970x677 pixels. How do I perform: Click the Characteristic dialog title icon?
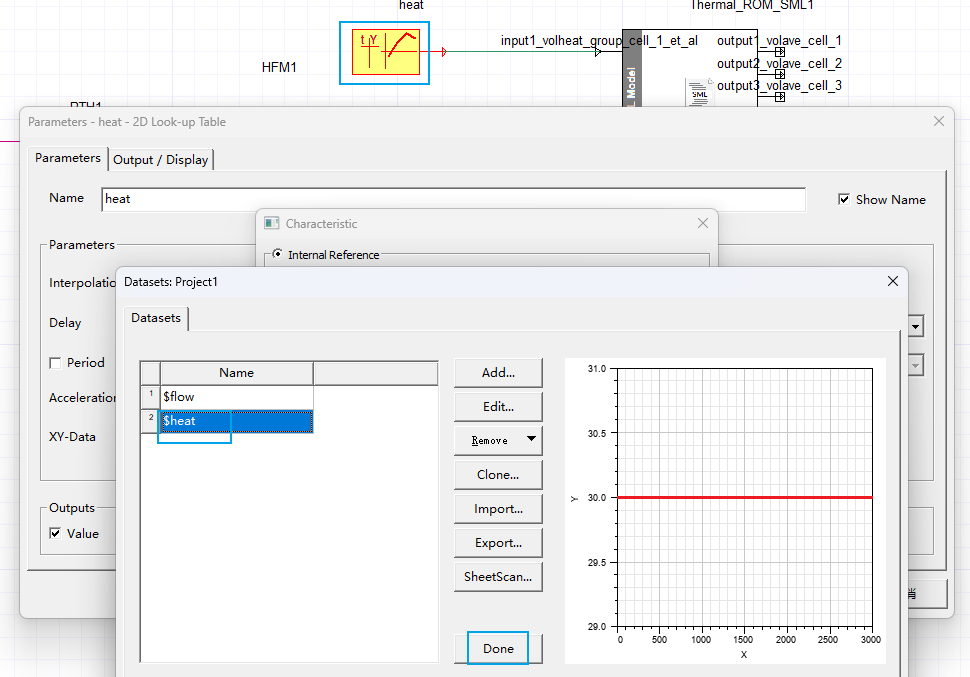click(x=272, y=224)
